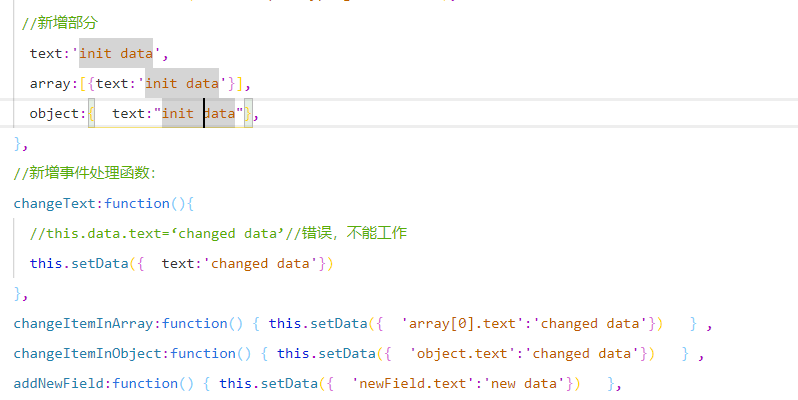The height and width of the screenshot is (400, 798).
Task: Click 'setData' in the addNewField line
Action: (x=289, y=384)
